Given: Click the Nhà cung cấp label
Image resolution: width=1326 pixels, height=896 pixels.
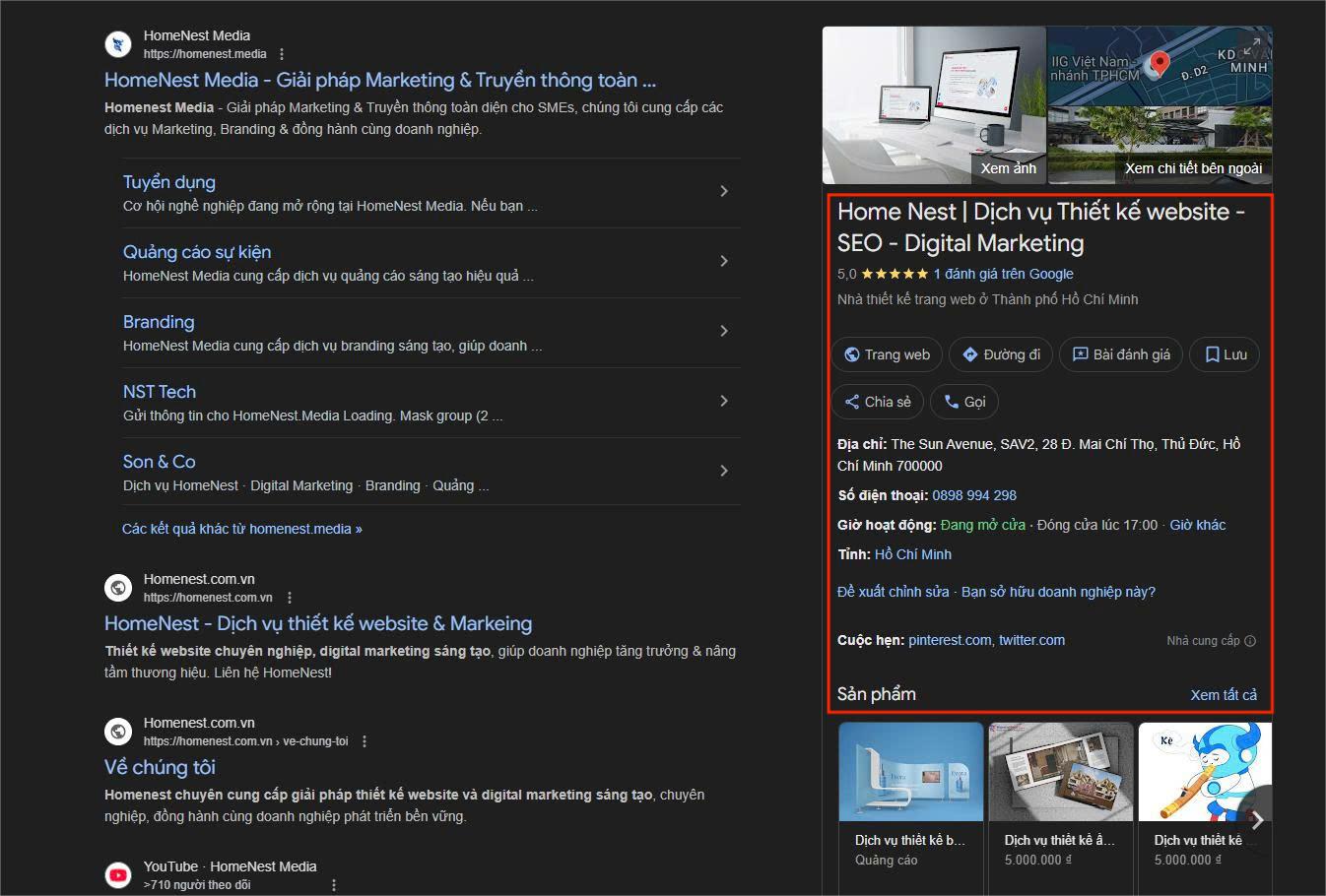Looking at the screenshot, I should 1203,641.
